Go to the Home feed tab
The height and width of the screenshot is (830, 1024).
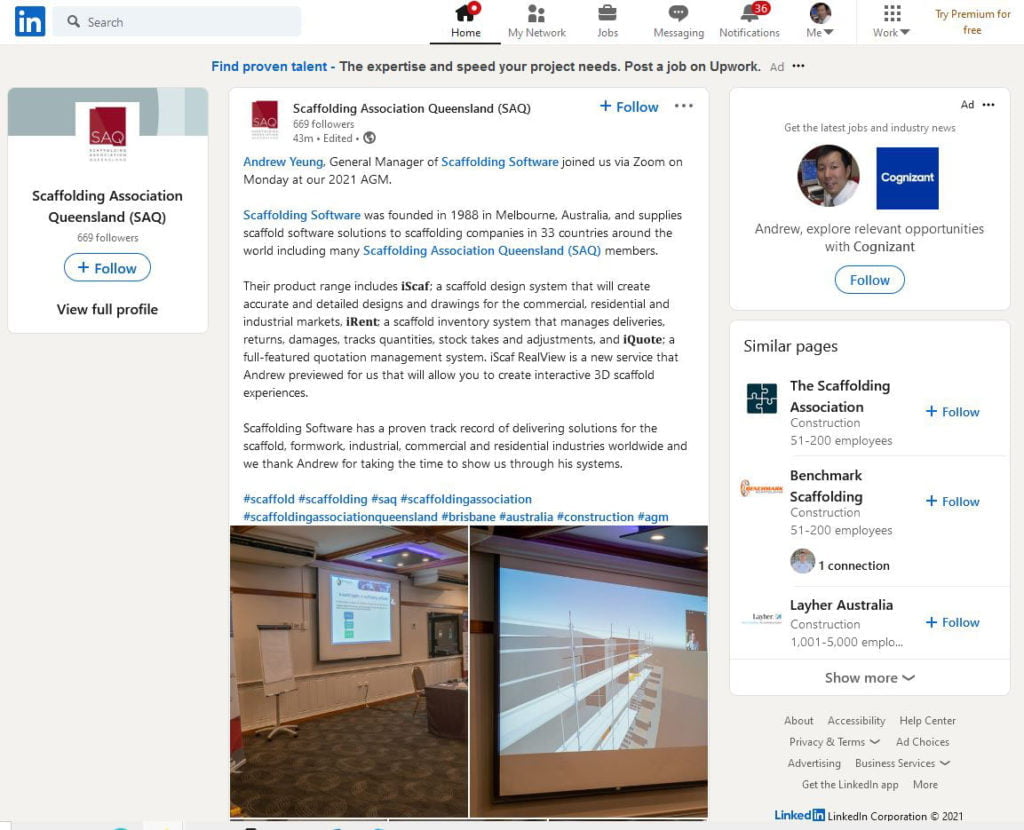point(465,22)
